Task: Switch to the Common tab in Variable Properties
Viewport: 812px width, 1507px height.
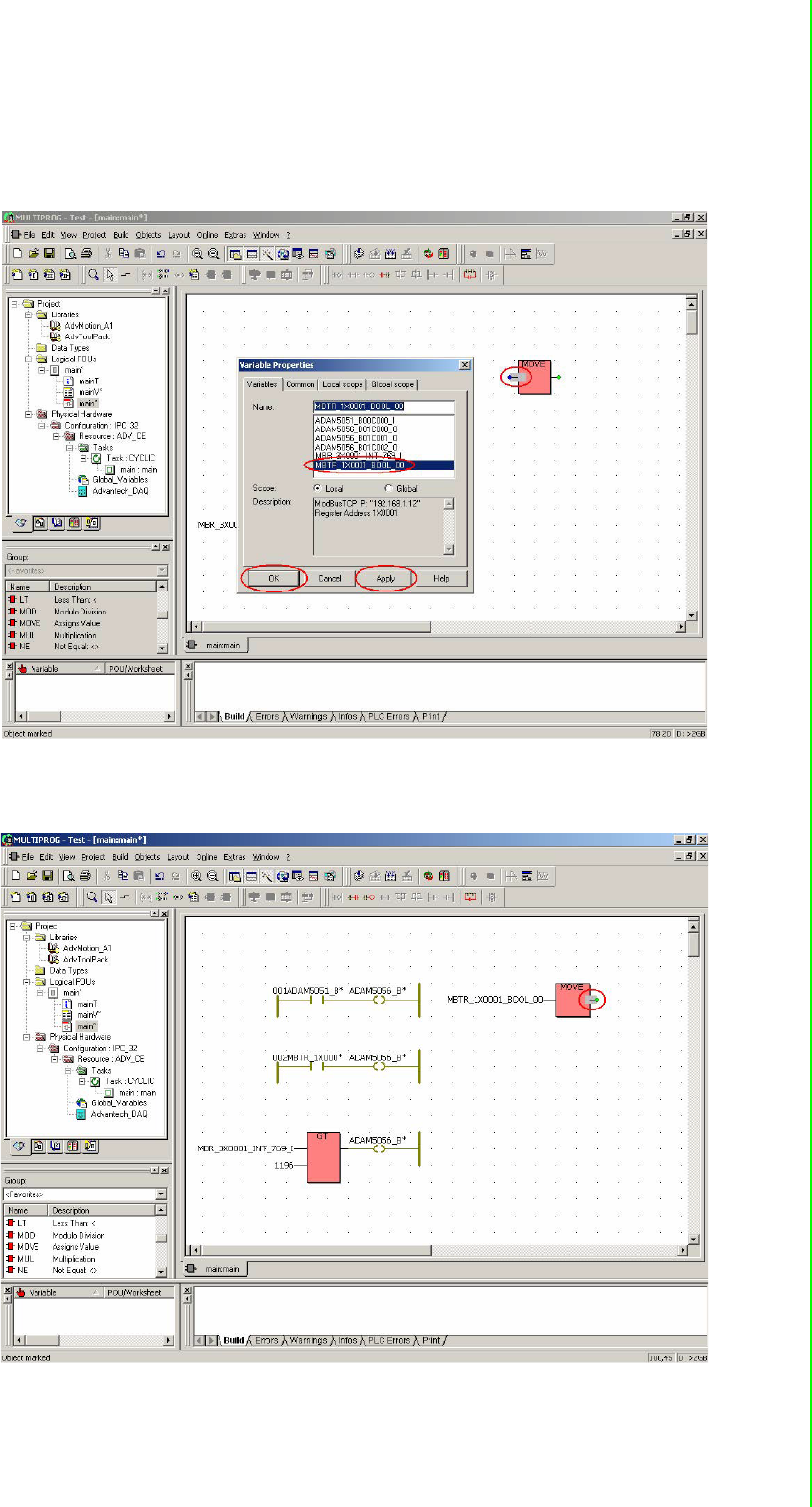Action: click(x=300, y=384)
